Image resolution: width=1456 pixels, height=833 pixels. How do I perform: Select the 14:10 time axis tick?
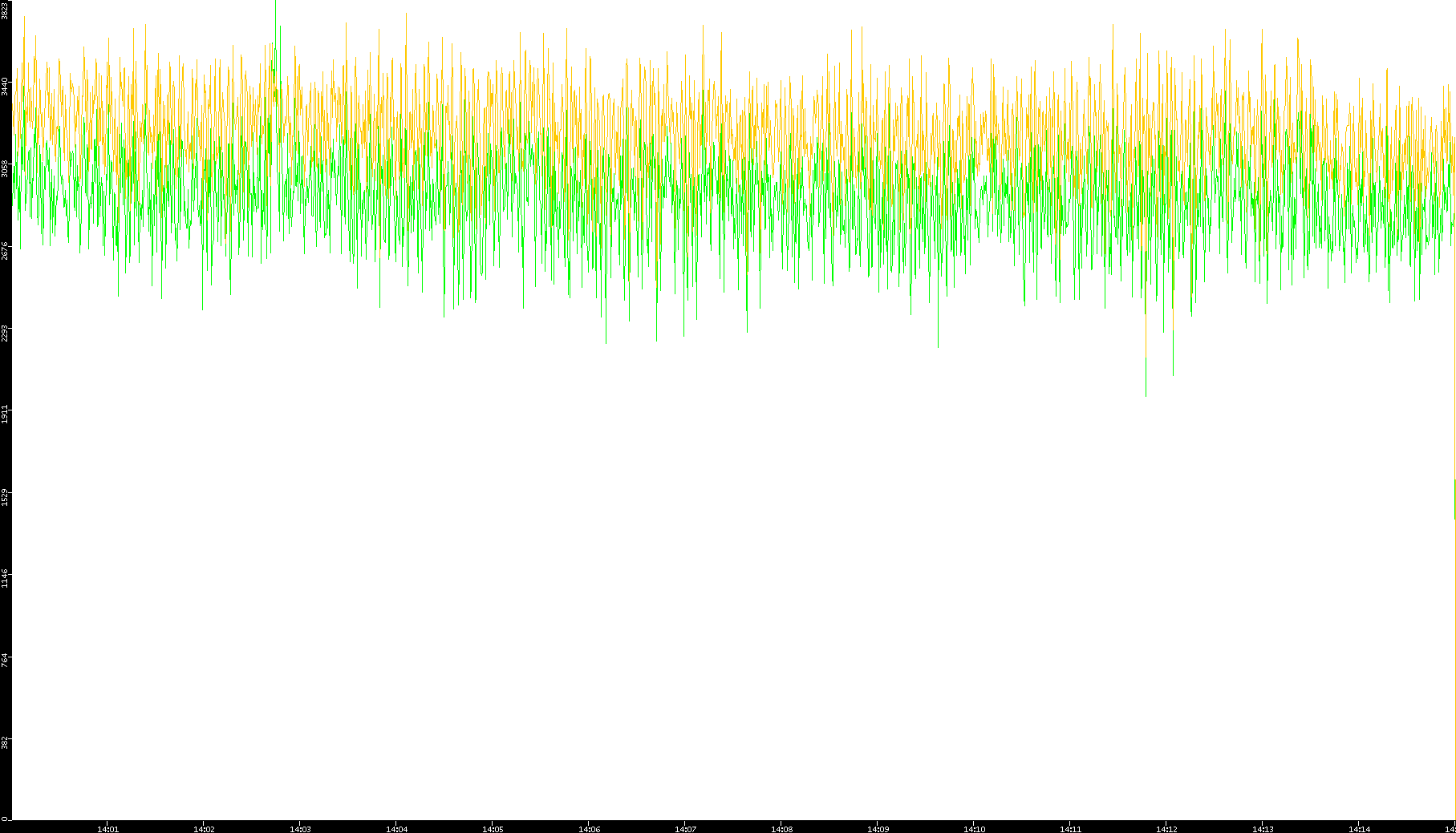coord(974,829)
